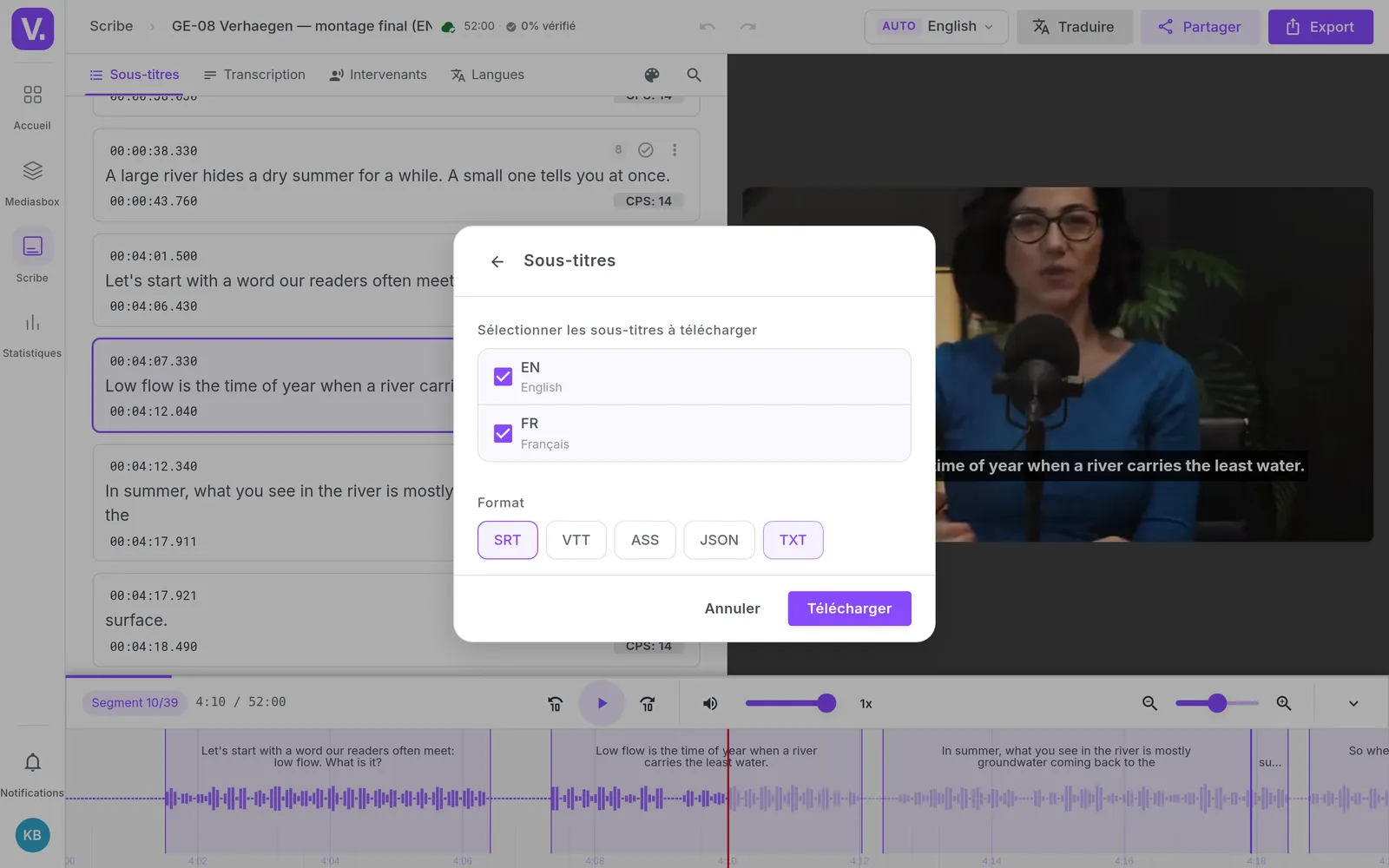Screen dimensions: 1389x868
Task: Undo the last edit
Action: tap(708, 27)
